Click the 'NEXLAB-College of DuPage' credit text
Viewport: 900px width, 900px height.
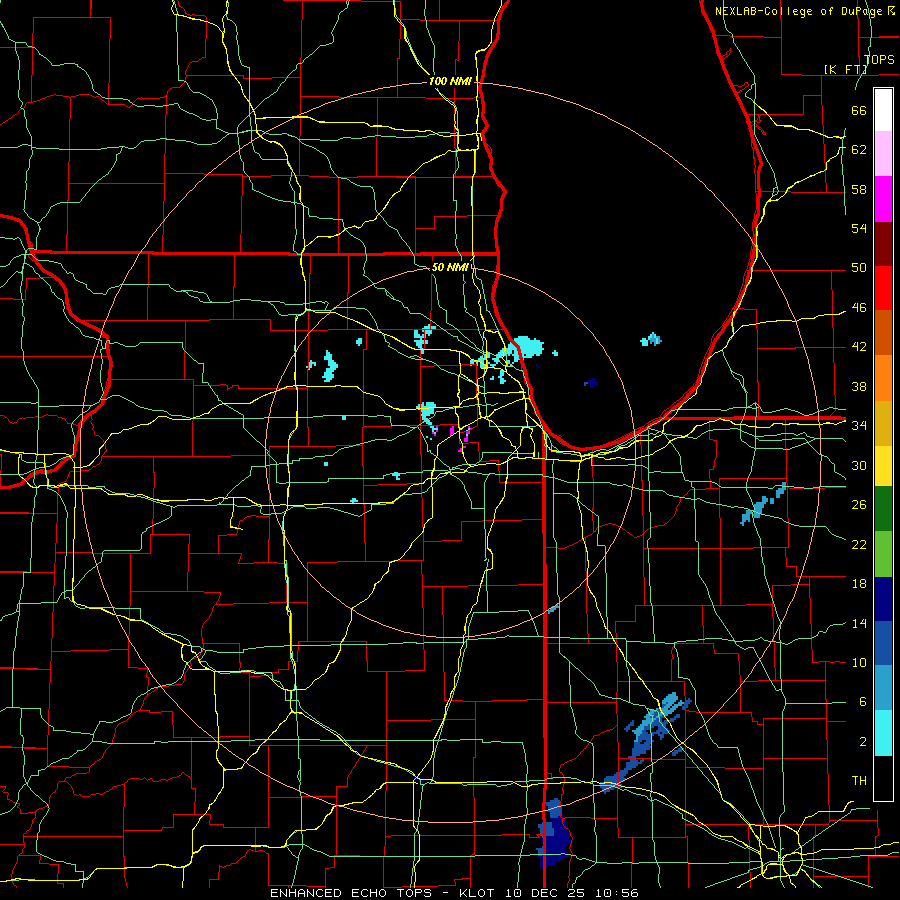(x=800, y=11)
